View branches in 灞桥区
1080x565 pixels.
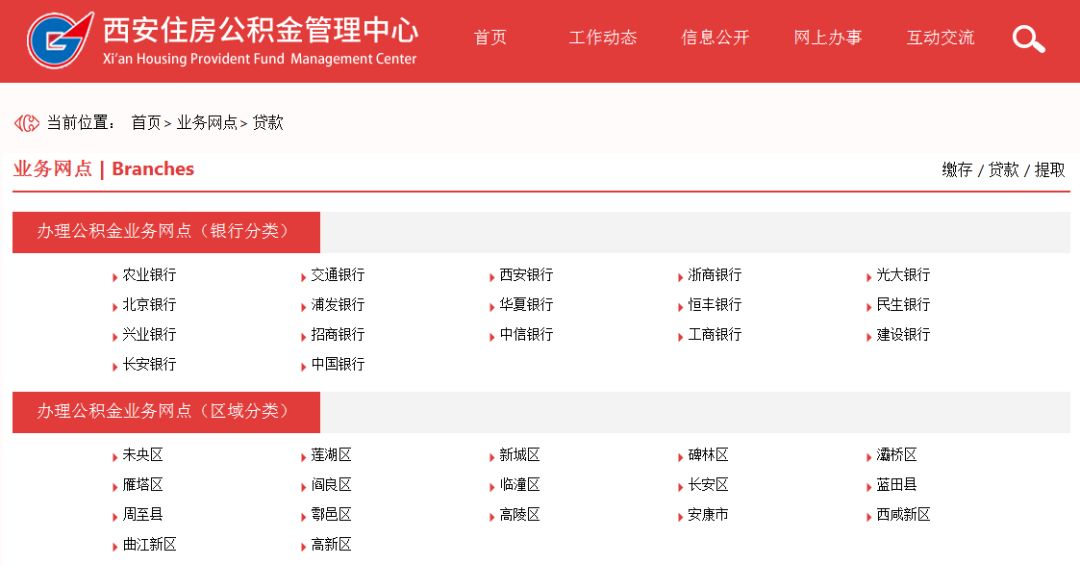pos(897,455)
